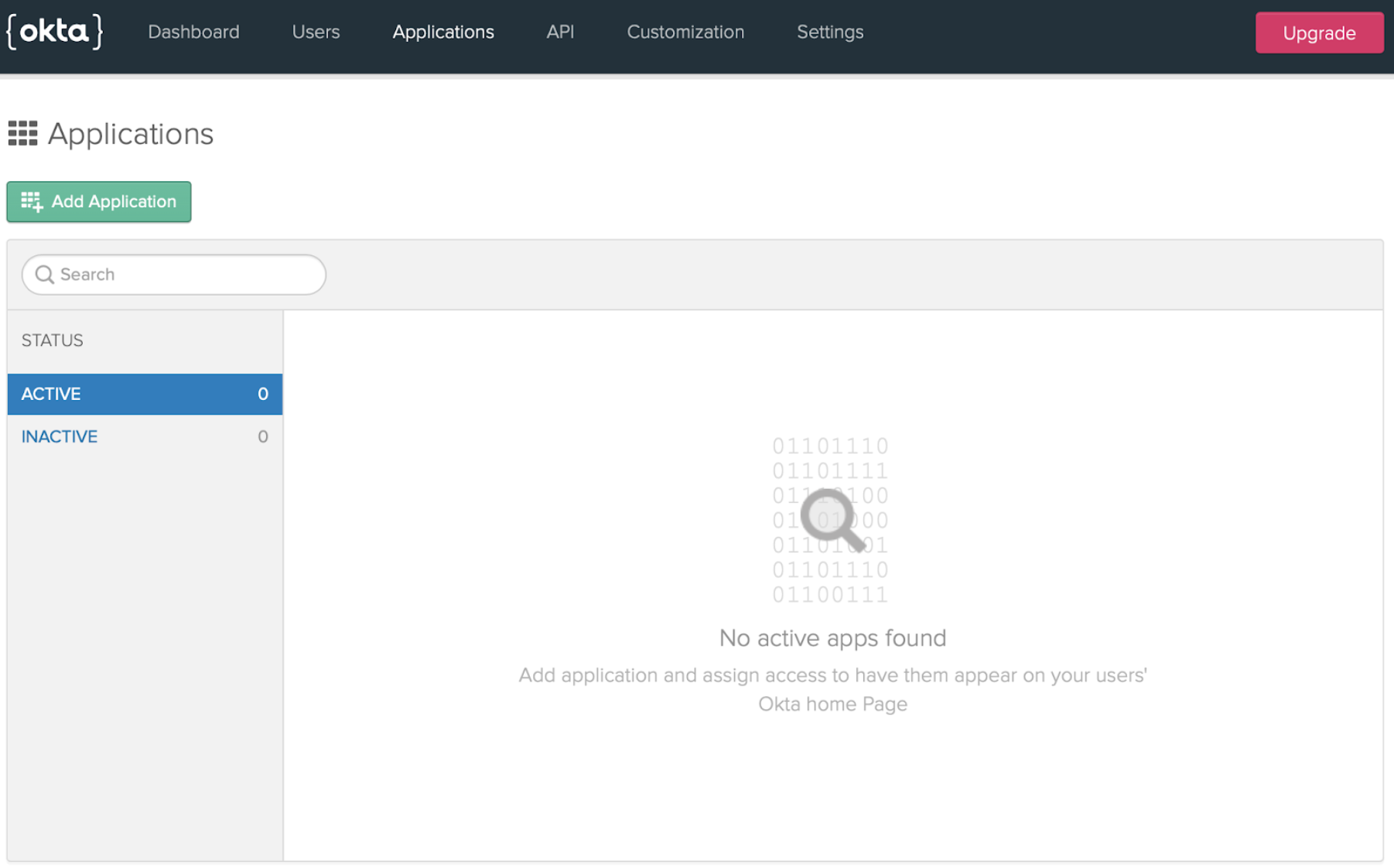Image resolution: width=1394 pixels, height=868 pixels.
Task: Go to the Users menu
Action: tap(316, 32)
